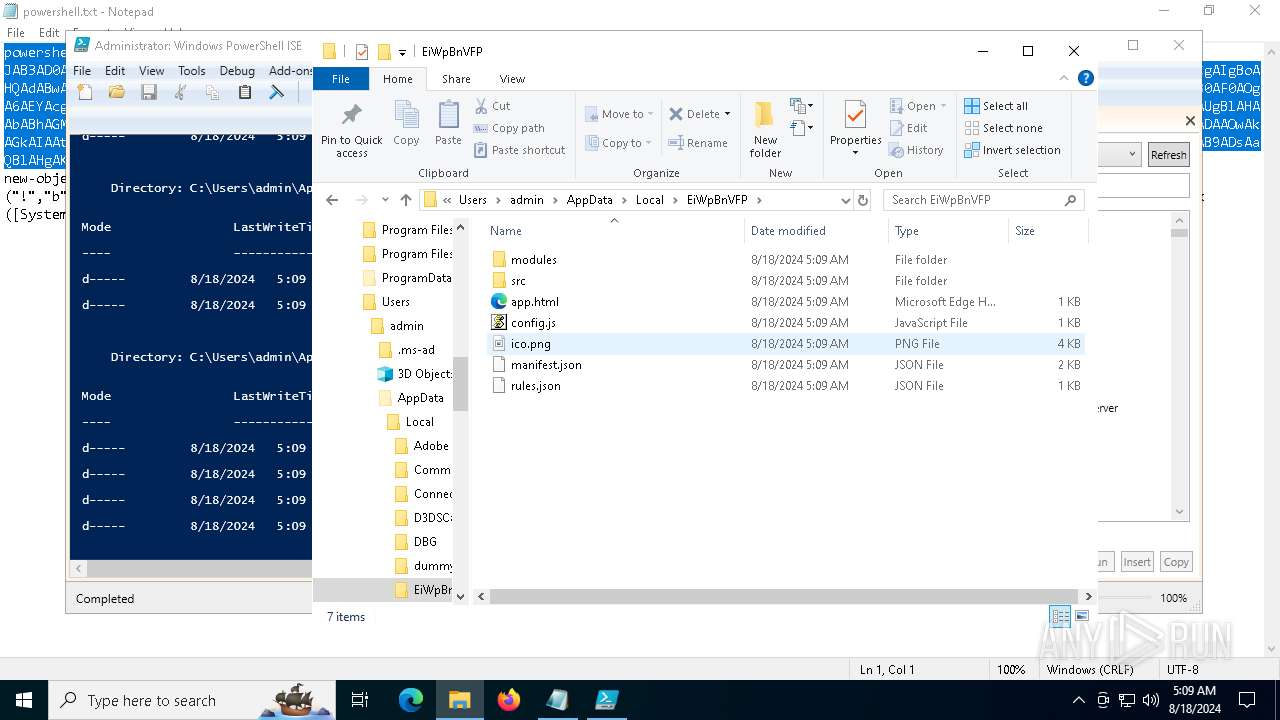
Task: Switch to Details view layout icon
Action: (x=1060, y=617)
